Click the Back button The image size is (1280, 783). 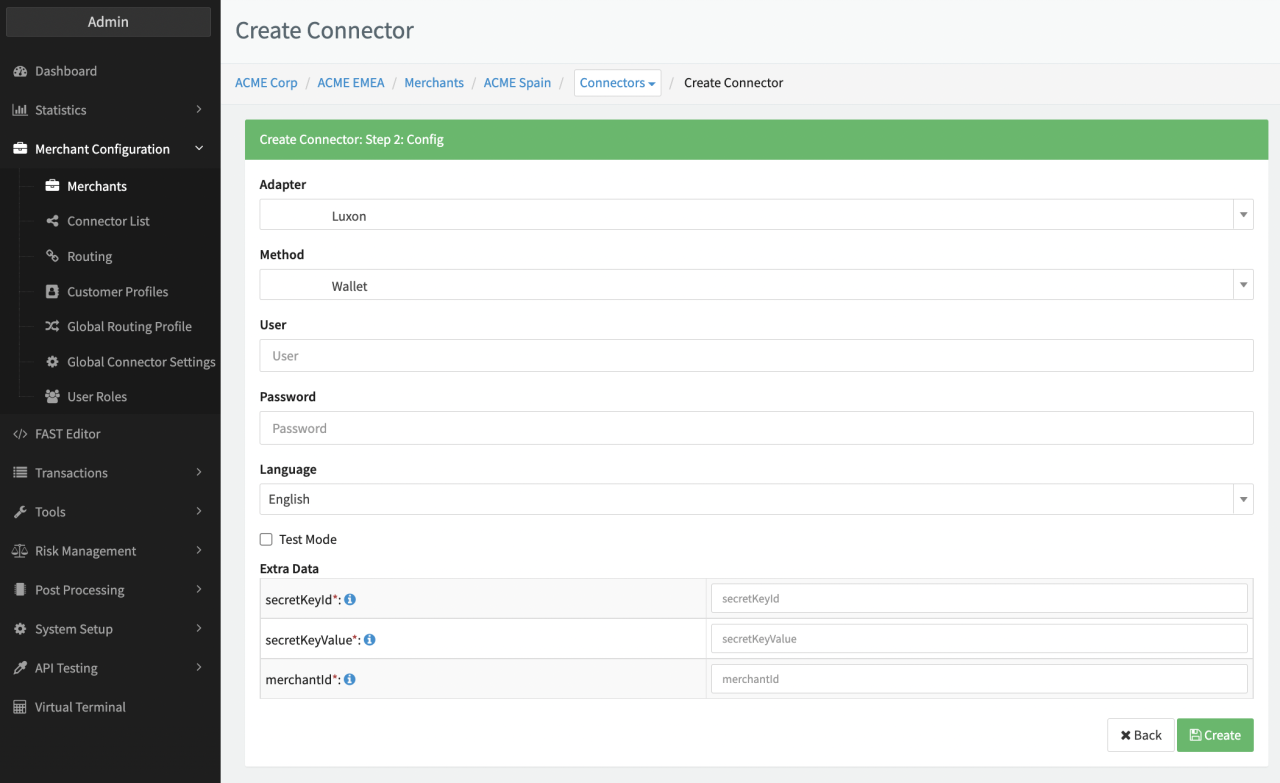tap(1140, 735)
